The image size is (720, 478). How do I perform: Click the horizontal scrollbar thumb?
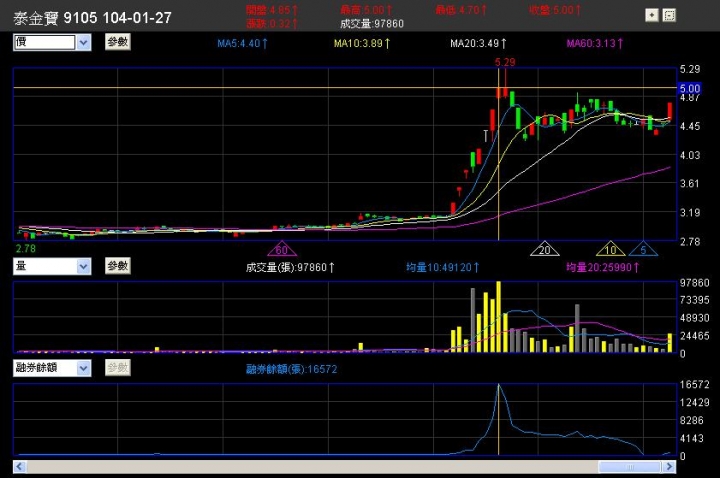pyautogui.click(x=630, y=467)
